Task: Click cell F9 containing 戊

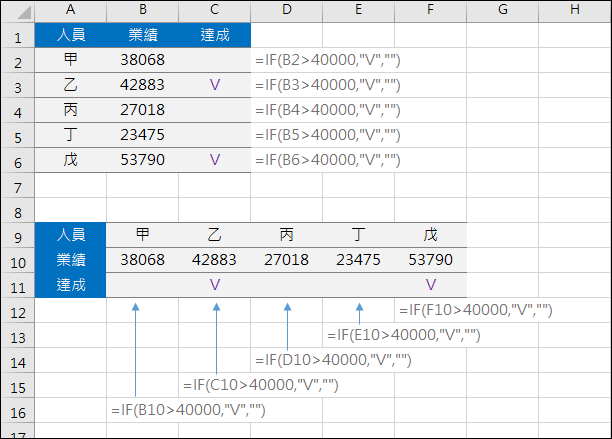Action: 431,235
